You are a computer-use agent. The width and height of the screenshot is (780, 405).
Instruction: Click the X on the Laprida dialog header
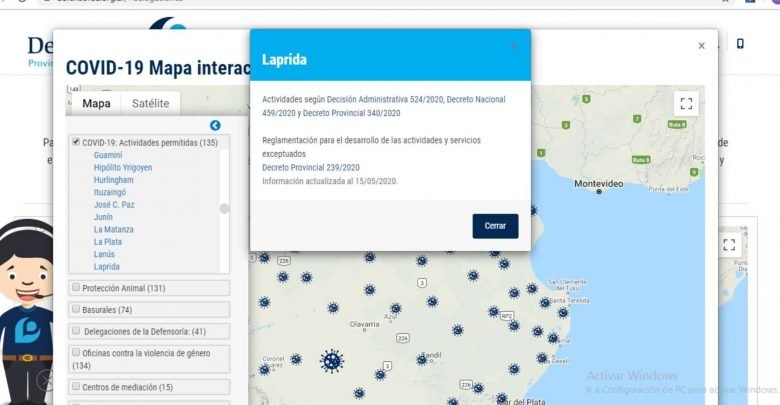514,46
